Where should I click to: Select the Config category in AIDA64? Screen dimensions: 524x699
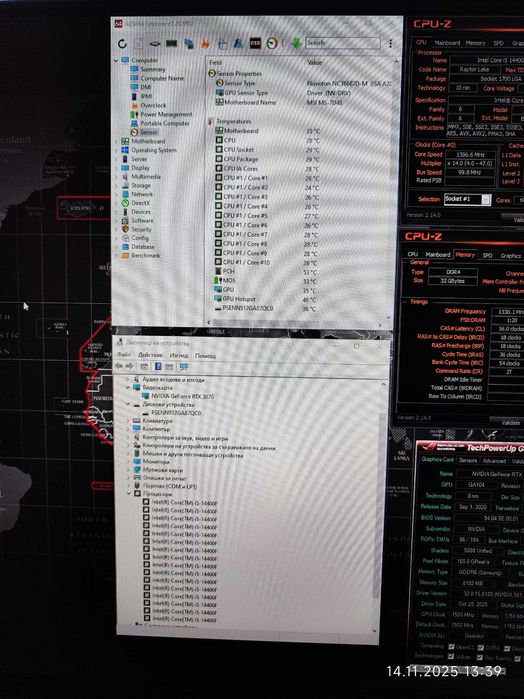click(x=140, y=238)
